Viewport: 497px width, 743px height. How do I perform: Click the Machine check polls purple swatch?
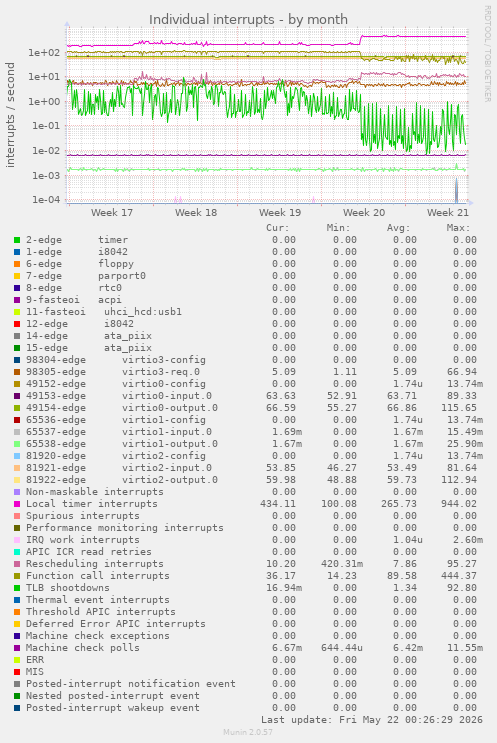[x=17, y=648]
